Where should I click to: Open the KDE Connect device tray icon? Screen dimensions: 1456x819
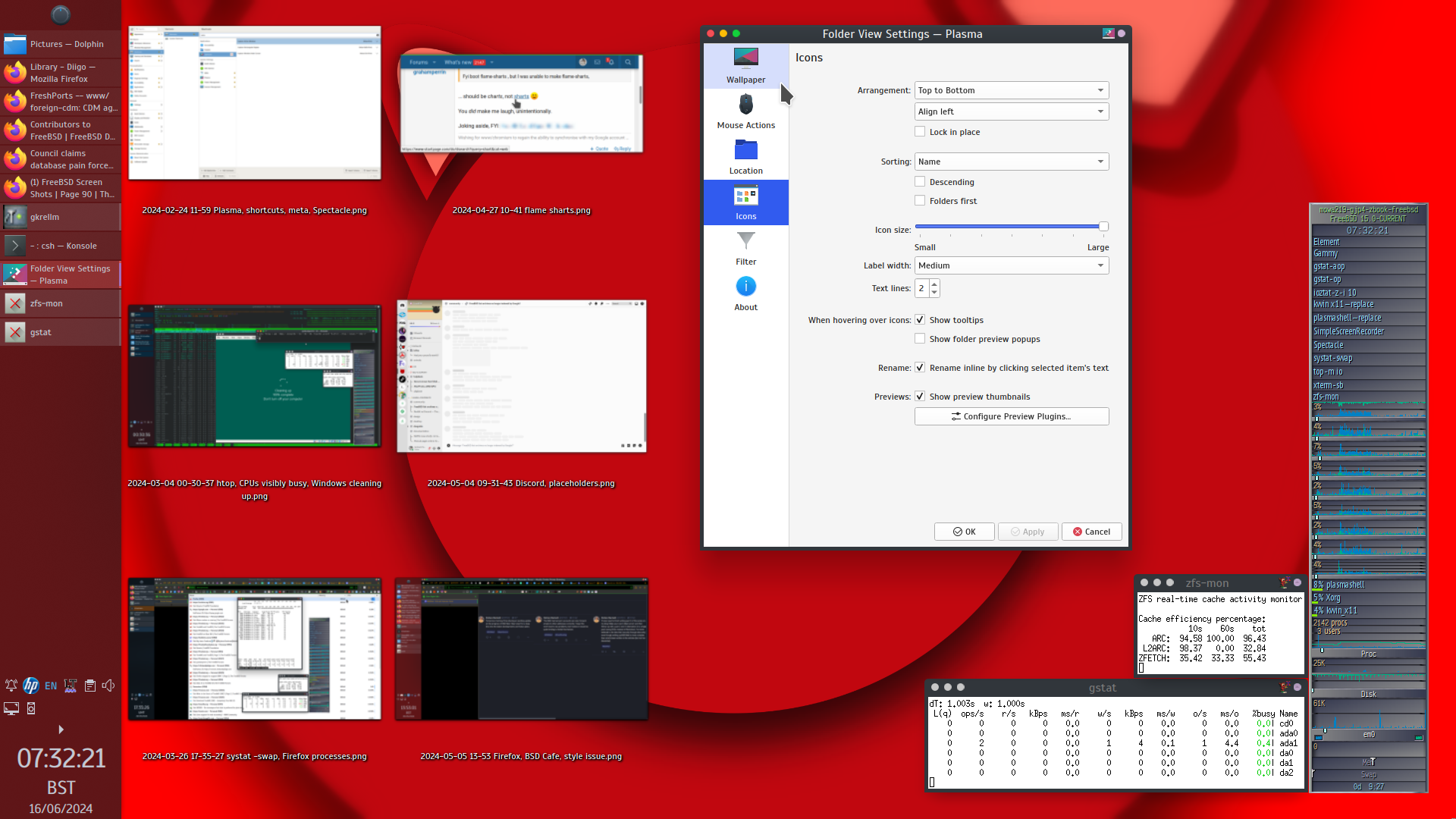click(31, 708)
